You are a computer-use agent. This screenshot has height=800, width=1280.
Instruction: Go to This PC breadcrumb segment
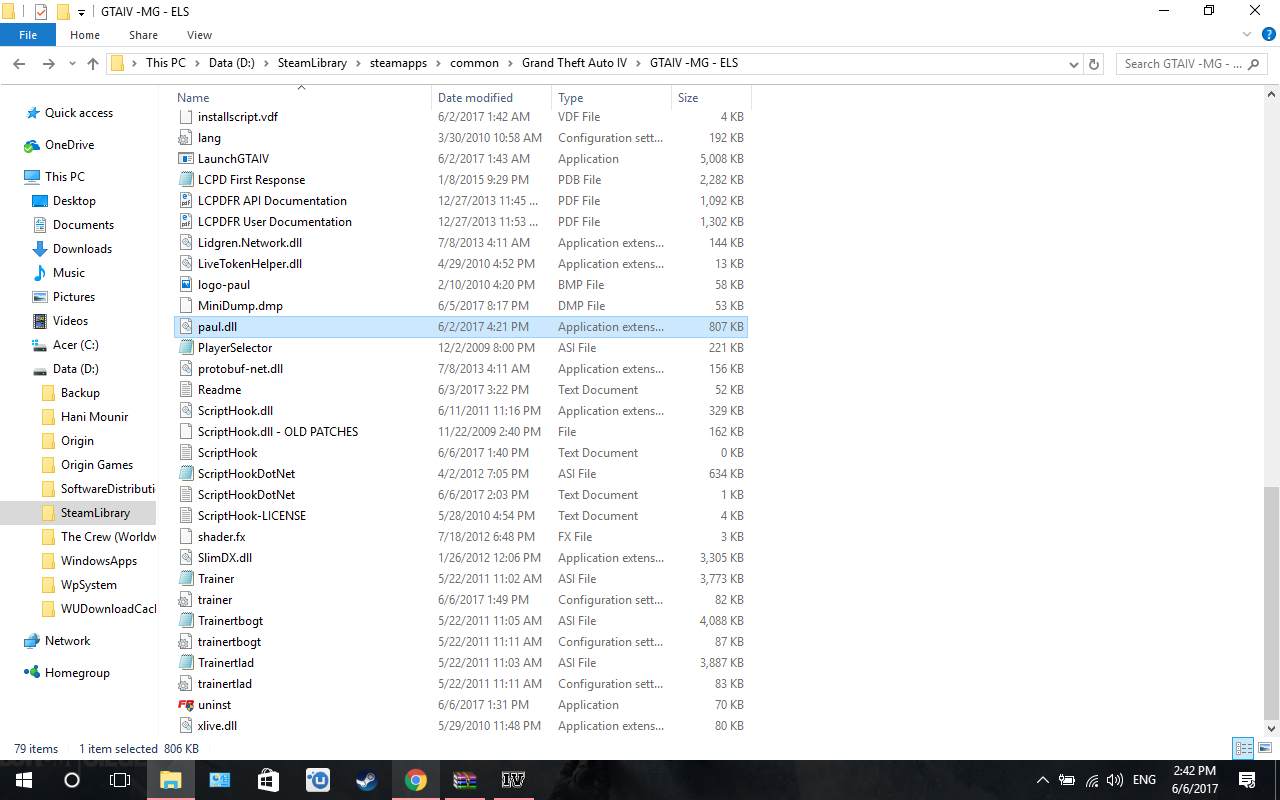coord(166,63)
